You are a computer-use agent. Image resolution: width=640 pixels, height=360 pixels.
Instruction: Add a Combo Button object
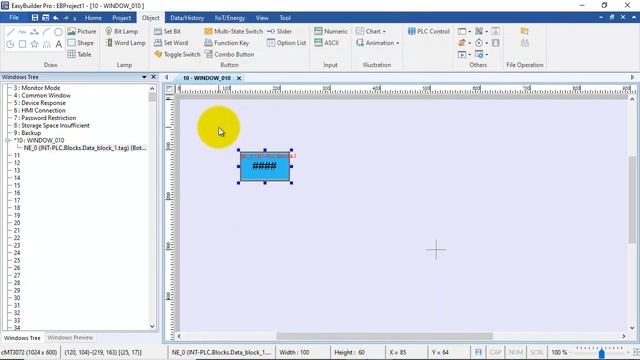point(229,54)
